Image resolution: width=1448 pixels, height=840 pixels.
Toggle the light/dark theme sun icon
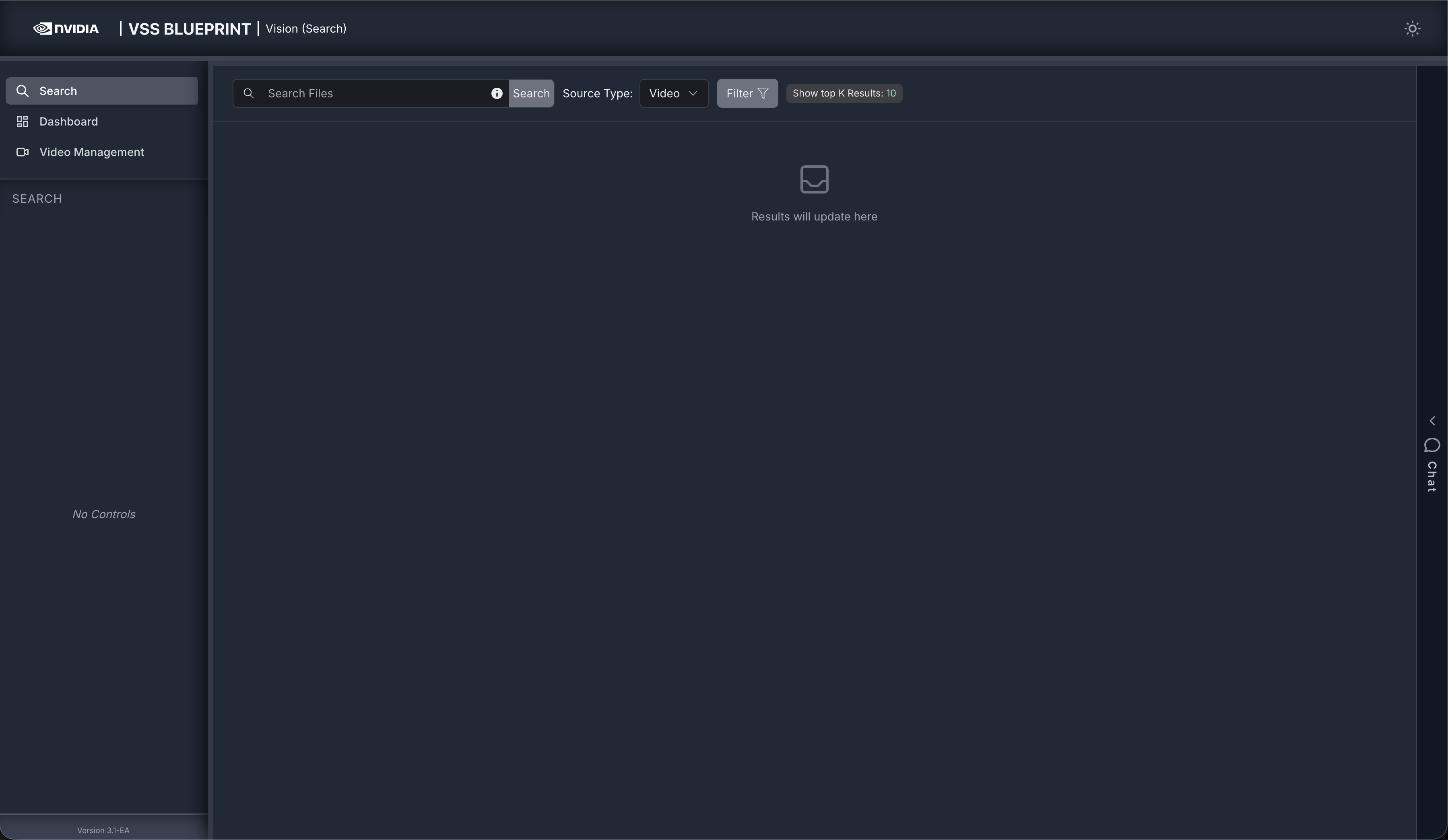pos(1412,29)
